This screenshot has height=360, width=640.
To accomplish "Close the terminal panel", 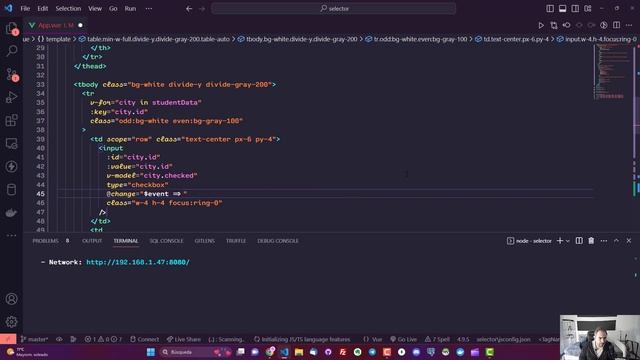I will [x=629, y=241].
